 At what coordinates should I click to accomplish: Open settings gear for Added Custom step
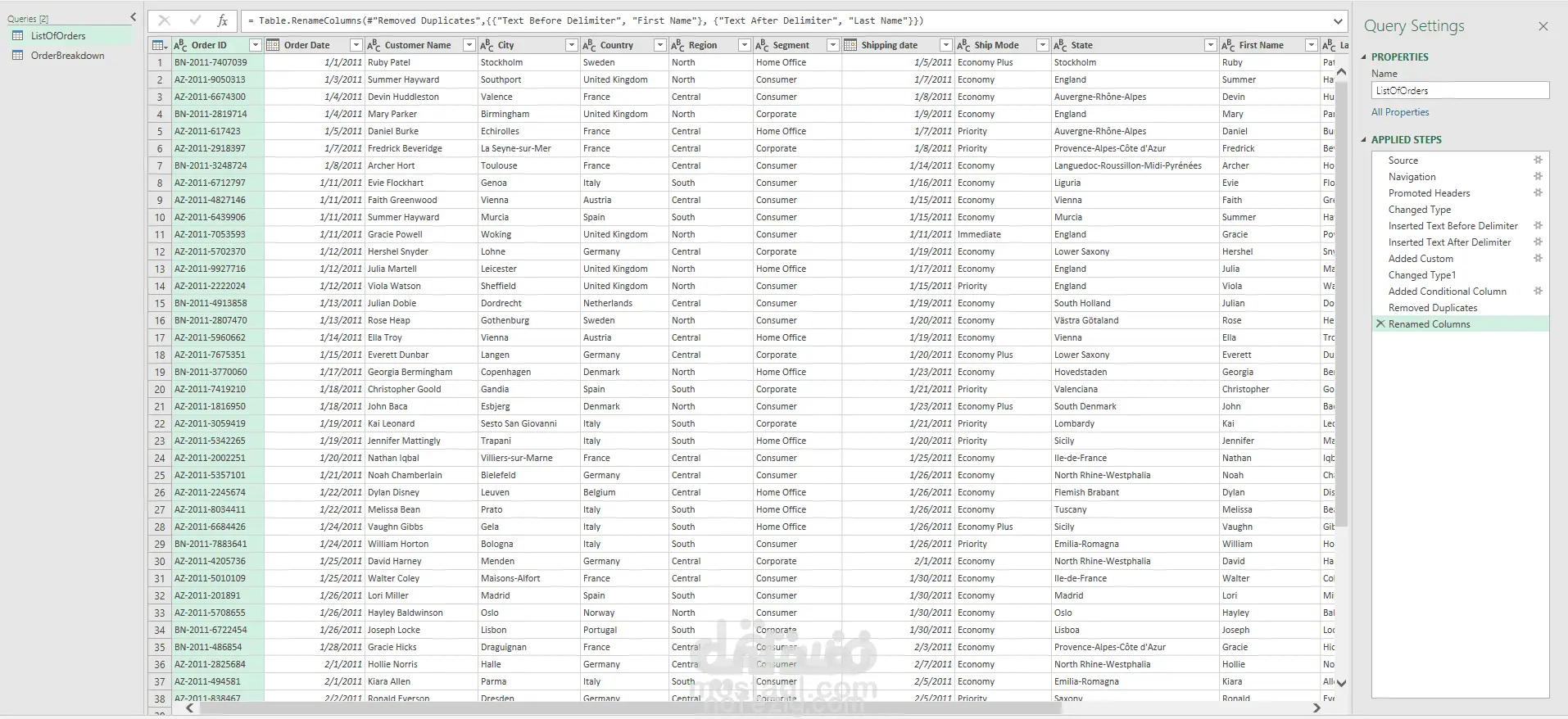(x=1538, y=259)
